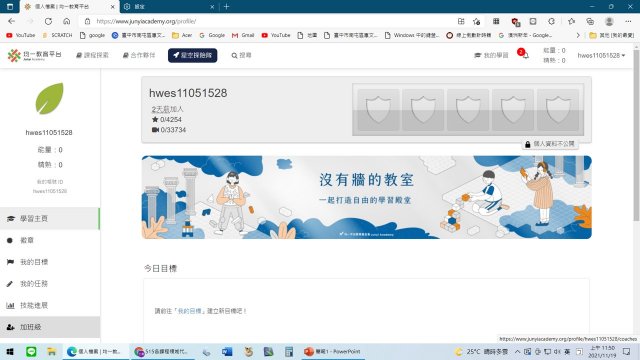Click the weather 25°C widget in taskbar
The image size is (640, 360).
(x=482, y=351)
